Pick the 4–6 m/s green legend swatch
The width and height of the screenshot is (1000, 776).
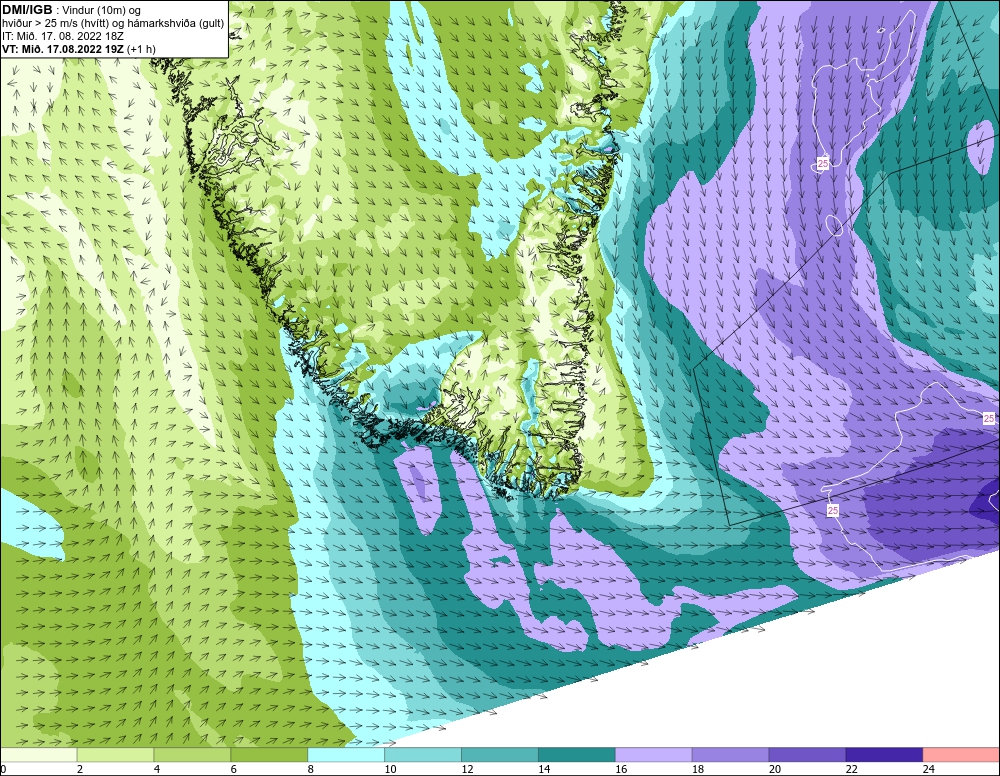coord(192,755)
